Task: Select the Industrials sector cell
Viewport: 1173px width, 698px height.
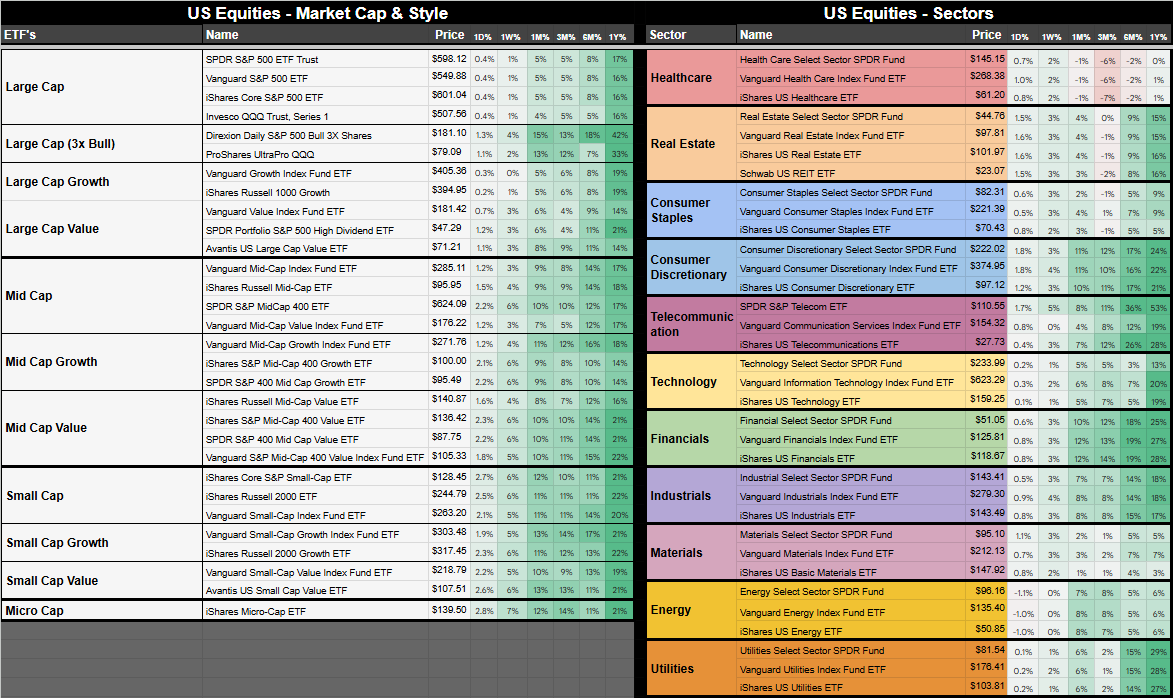Action: [x=692, y=495]
